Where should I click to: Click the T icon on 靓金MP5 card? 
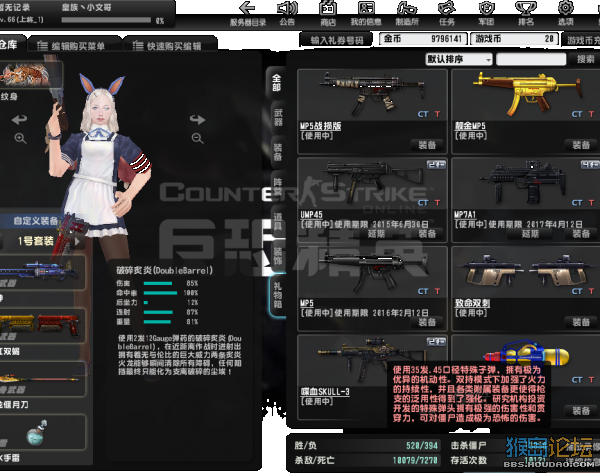pos(592,114)
